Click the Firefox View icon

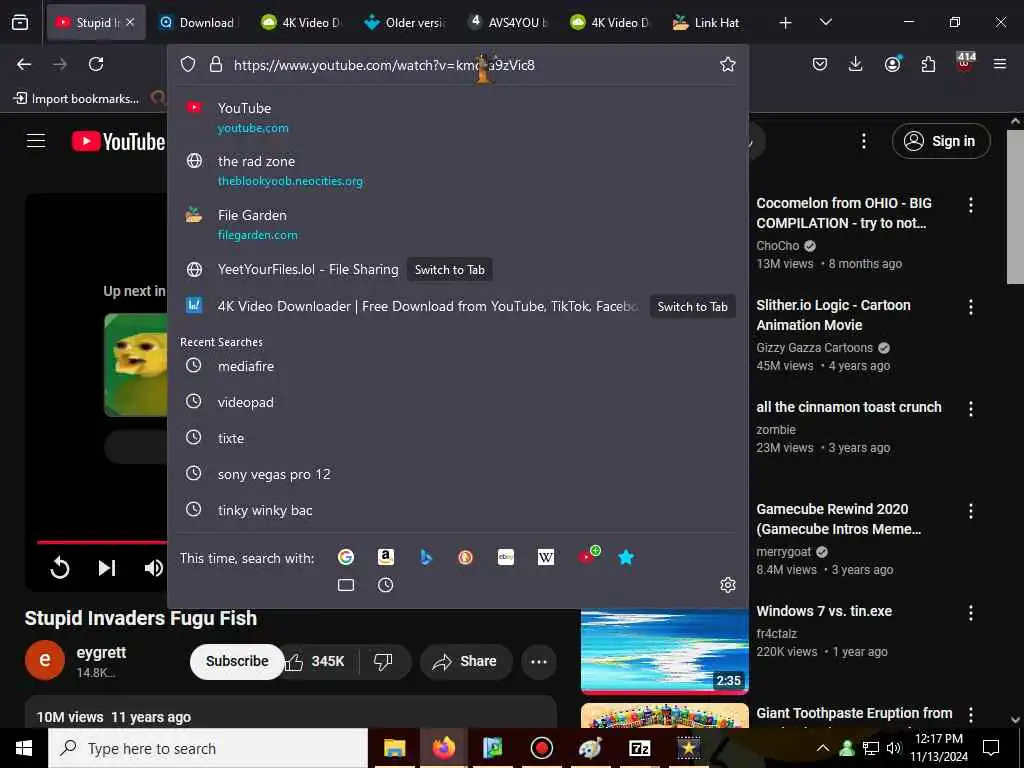[x=20, y=22]
